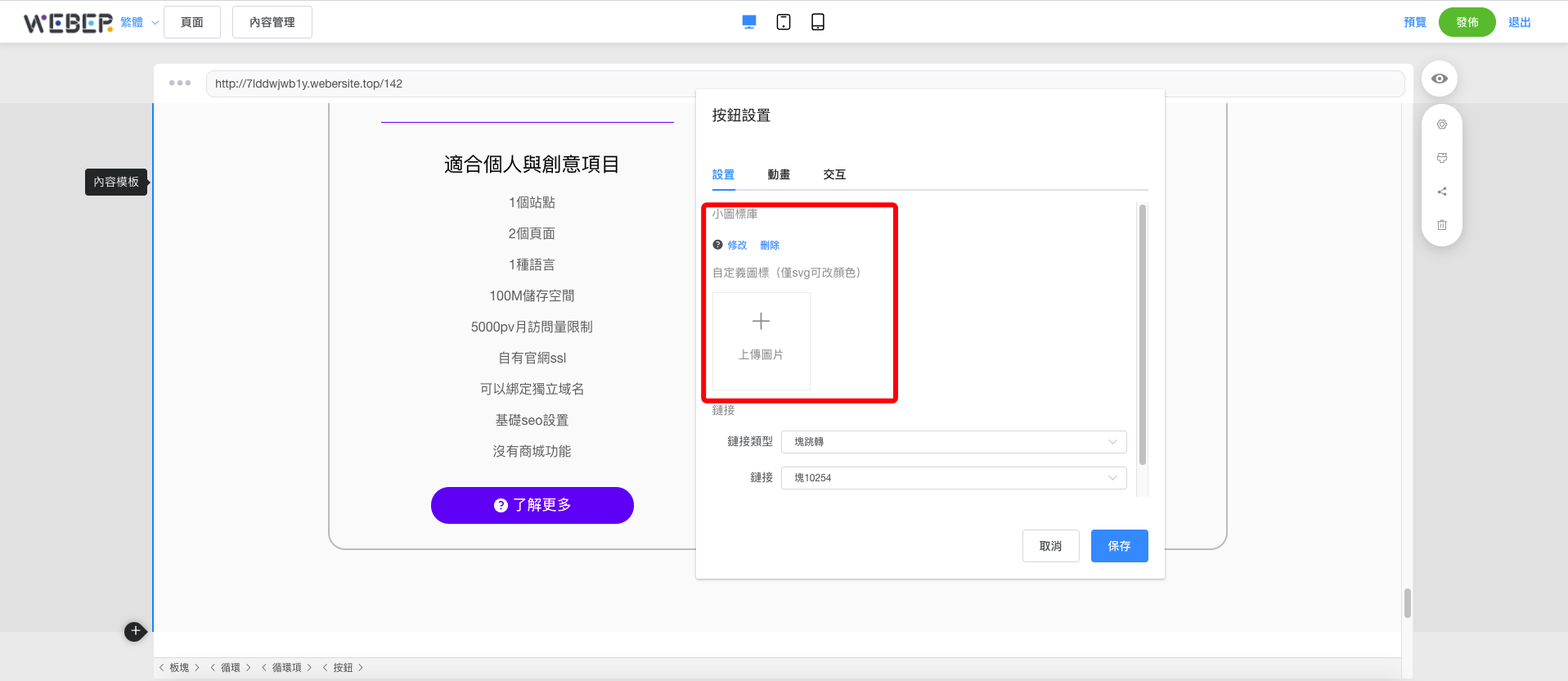Click the dialog's vertical scrollbar
Viewport: 1568px width, 681px height.
coord(1143,334)
